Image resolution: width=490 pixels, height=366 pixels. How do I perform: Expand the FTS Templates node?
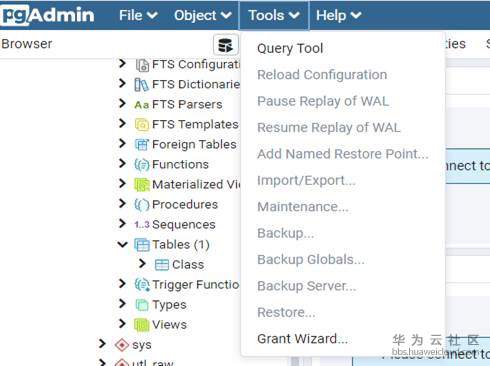[122, 123]
